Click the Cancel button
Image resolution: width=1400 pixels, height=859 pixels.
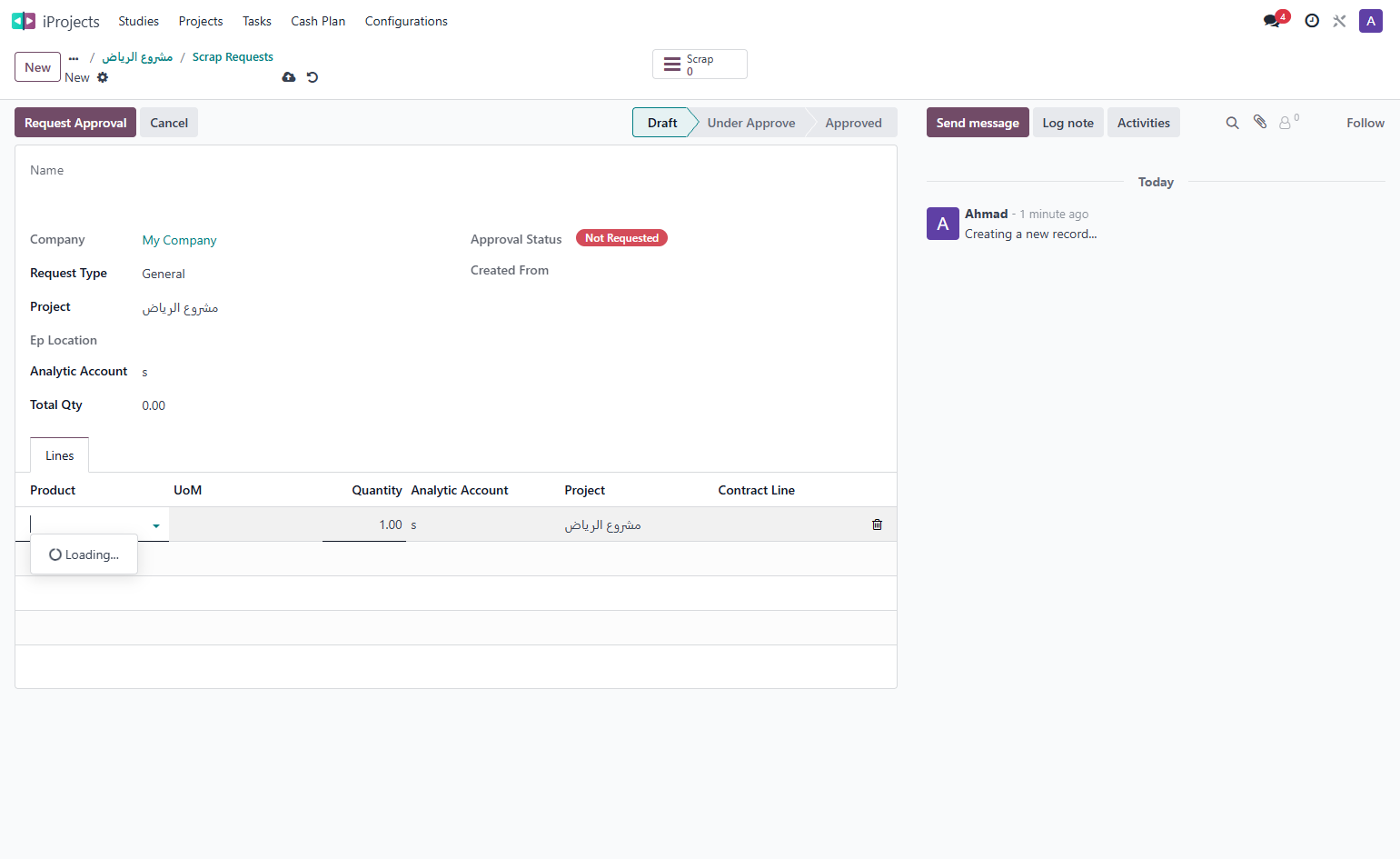pos(169,123)
